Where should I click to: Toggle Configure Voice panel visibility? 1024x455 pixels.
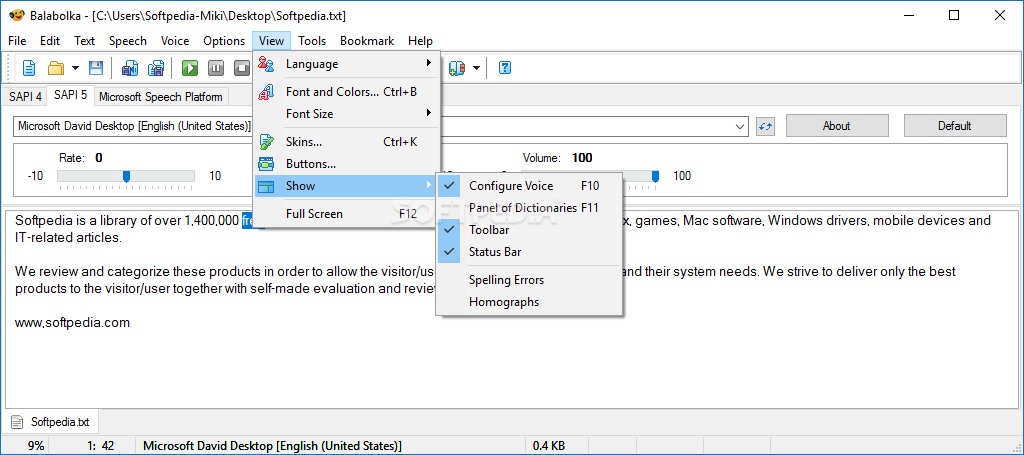(x=530, y=186)
